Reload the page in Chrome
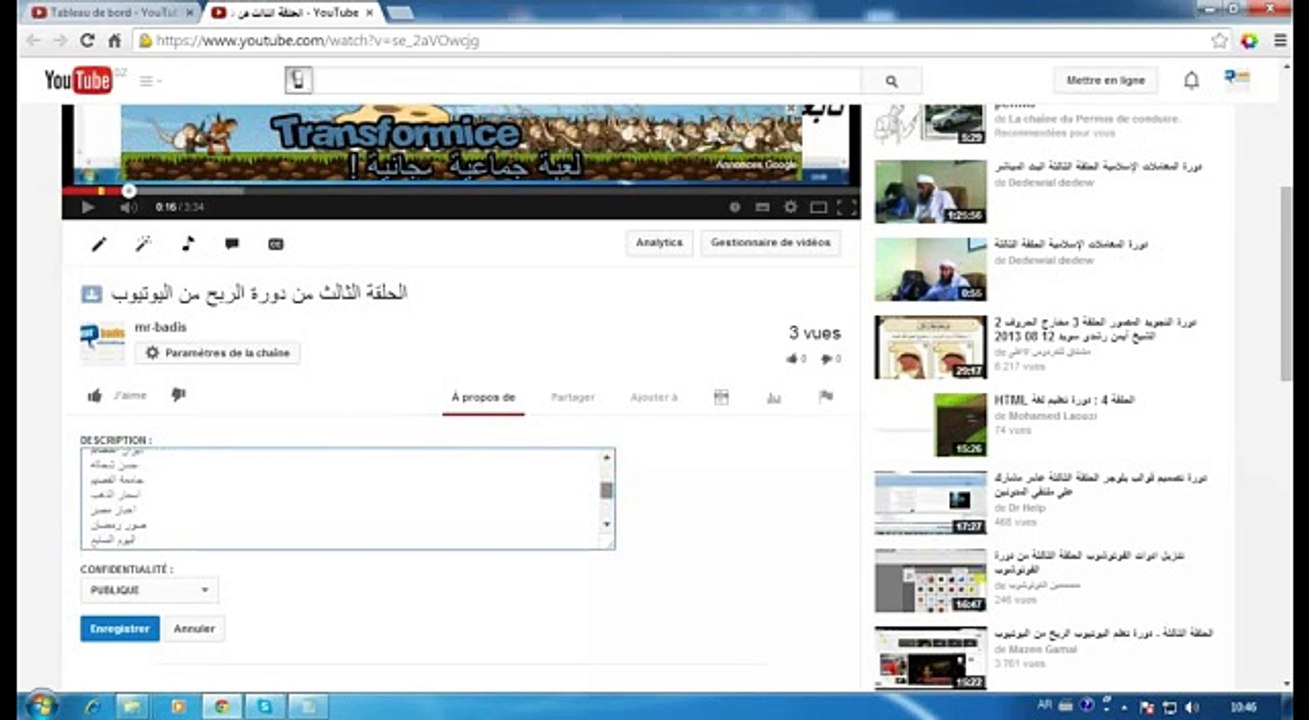Viewport: 1309px width, 720px height. [x=87, y=41]
